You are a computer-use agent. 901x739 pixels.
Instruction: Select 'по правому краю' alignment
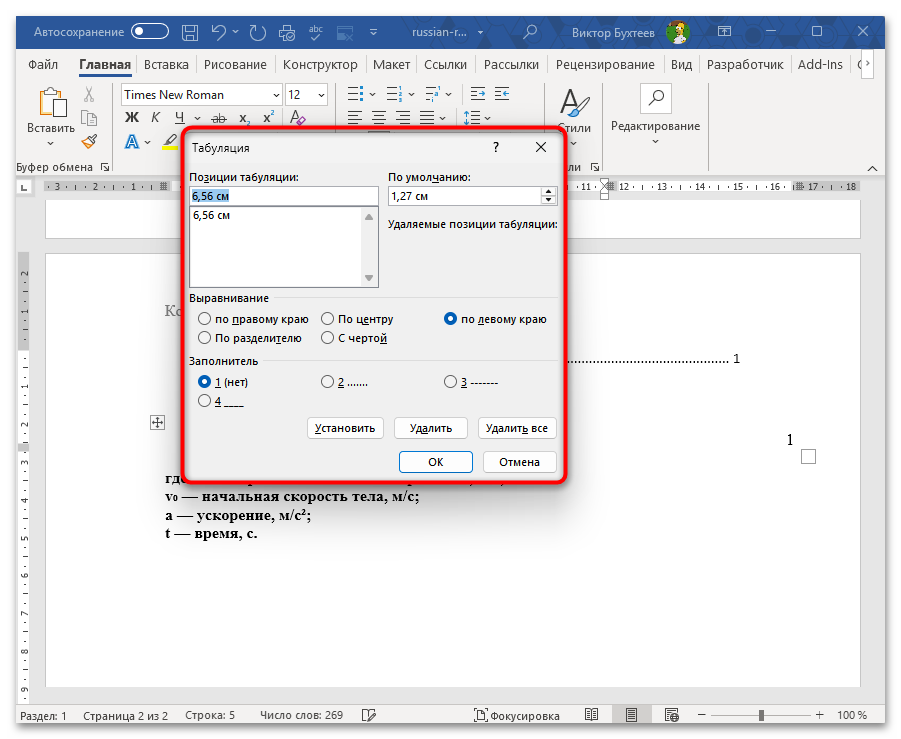(x=253, y=319)
